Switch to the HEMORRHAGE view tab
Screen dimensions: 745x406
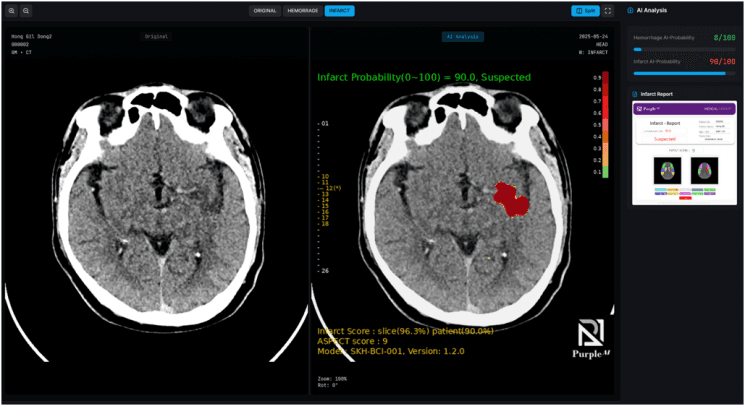point(303,11)
